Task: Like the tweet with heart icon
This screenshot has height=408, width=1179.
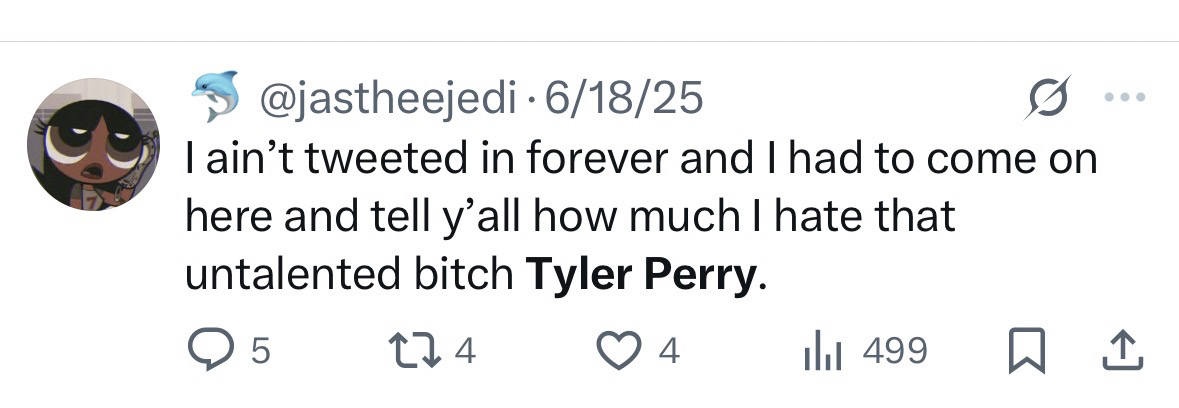Action: (619, 351)
